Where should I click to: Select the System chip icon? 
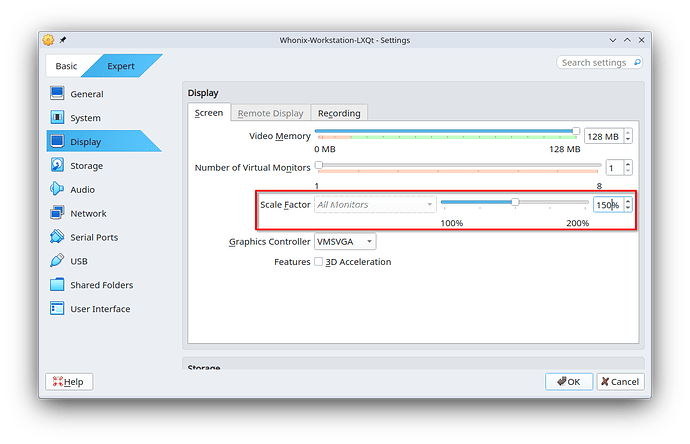(x=57, y=118)
